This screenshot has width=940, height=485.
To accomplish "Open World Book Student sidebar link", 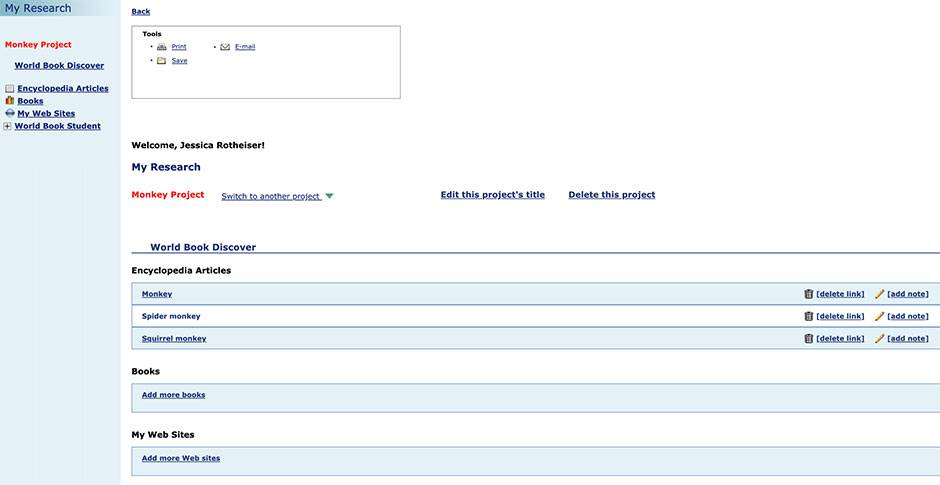I will coord(58,126).
